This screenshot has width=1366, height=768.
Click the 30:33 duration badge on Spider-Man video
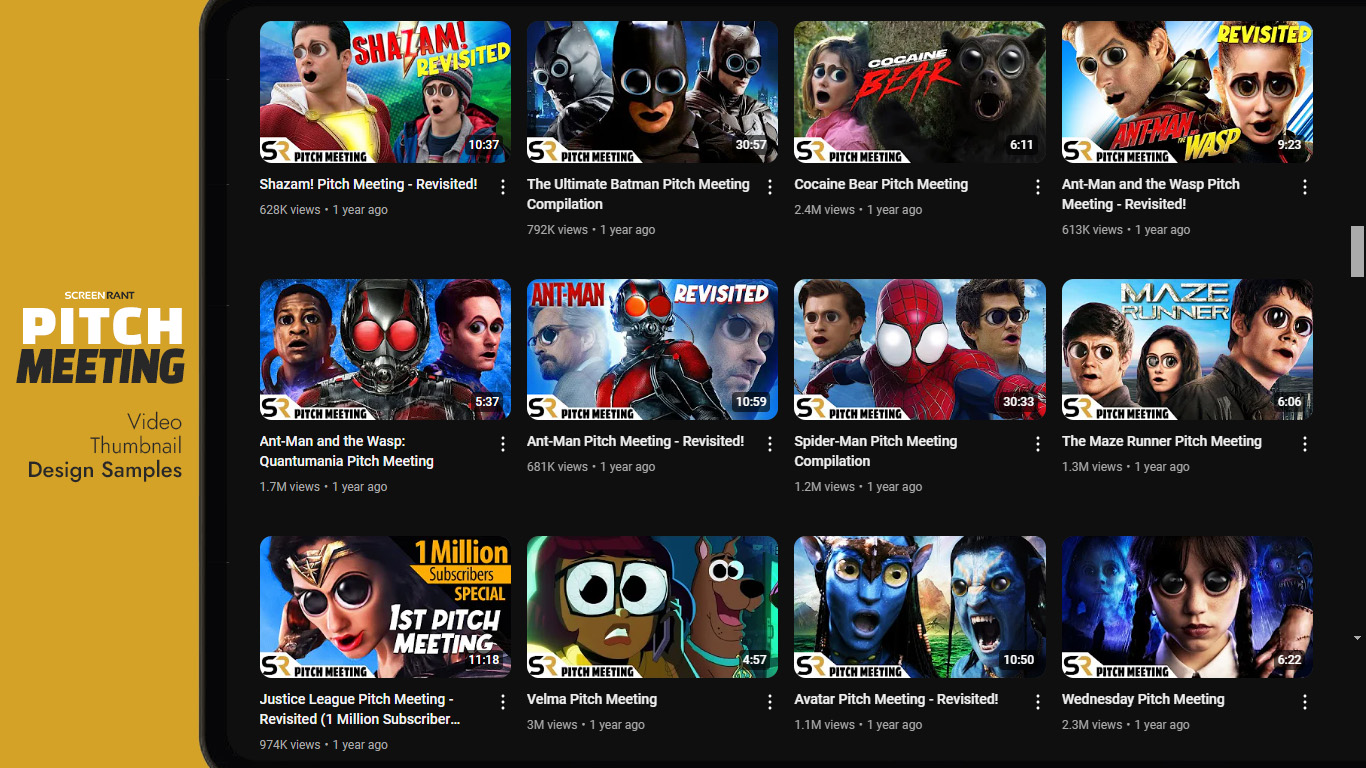pos(1018,402)
